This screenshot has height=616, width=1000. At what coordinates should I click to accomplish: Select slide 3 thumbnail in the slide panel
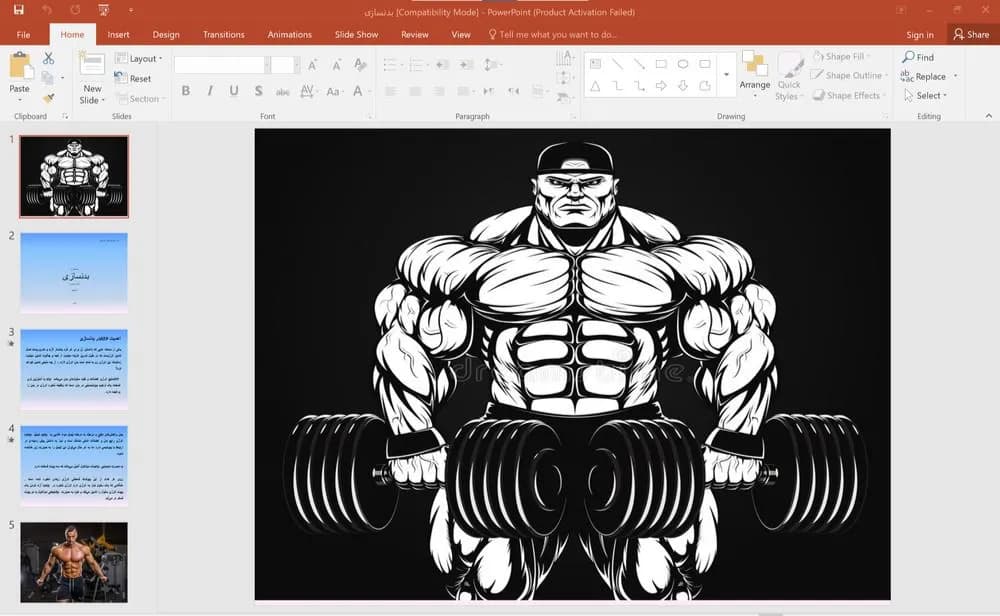(x=74, y=369)
